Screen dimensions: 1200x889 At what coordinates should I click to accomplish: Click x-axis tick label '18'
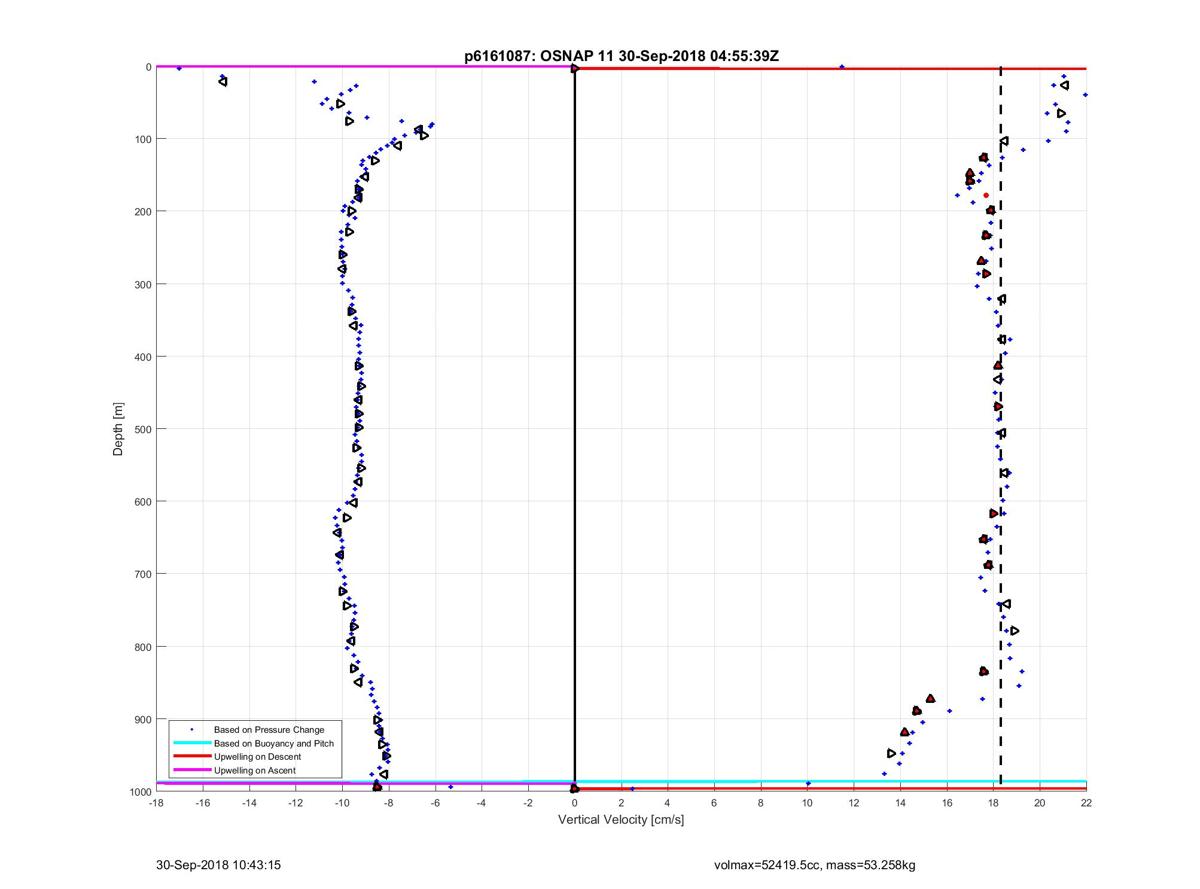point(993,802)
